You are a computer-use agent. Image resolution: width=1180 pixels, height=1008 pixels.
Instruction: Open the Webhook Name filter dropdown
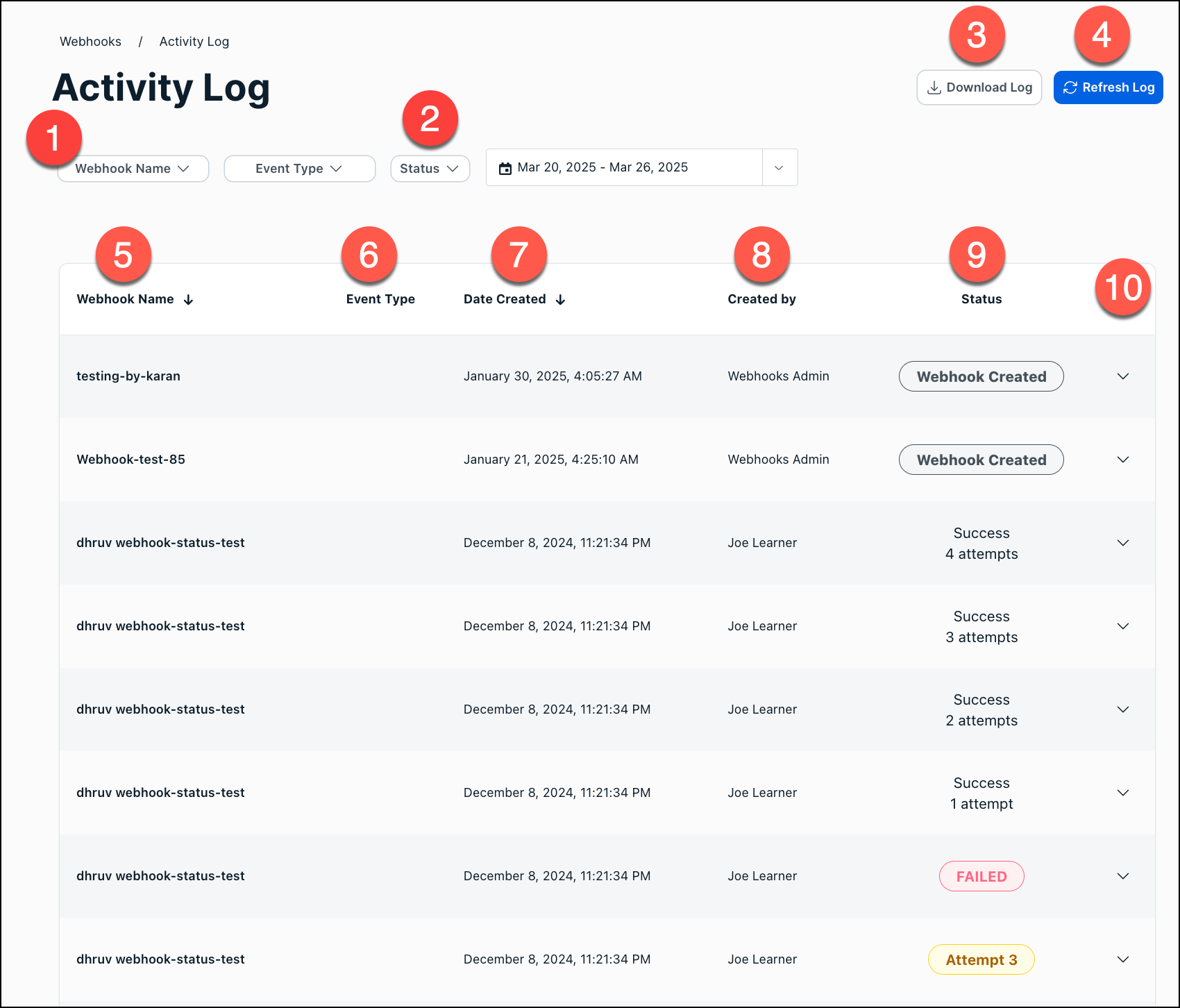point(133,169)
